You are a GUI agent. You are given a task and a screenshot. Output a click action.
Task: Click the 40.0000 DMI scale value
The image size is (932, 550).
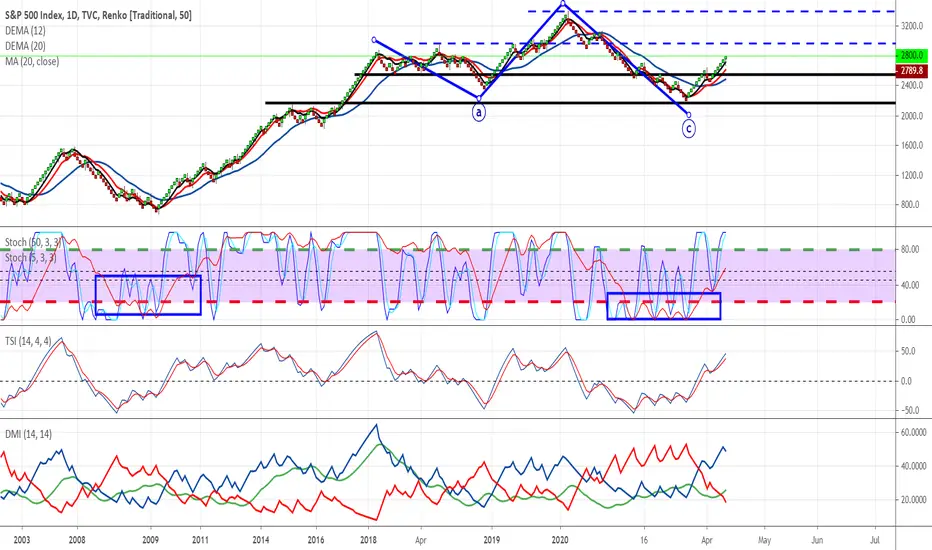tap(913, 466)
